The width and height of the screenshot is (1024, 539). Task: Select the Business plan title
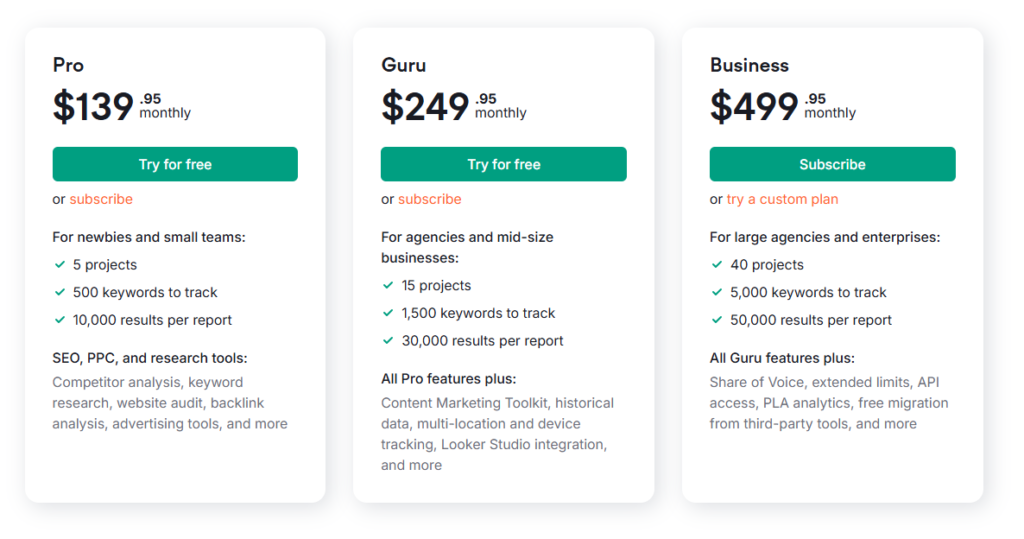749,65
